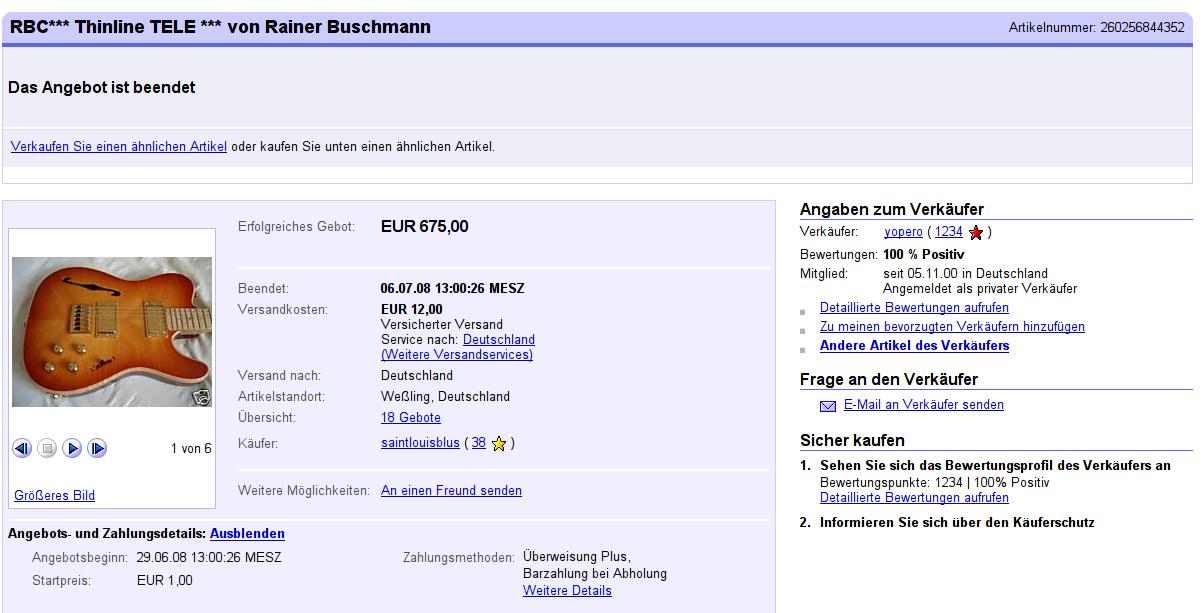Click the red star next to 1234
The width and height of the screenshot is (1203, 613).
pyautogui.click(x=976, y=233)
